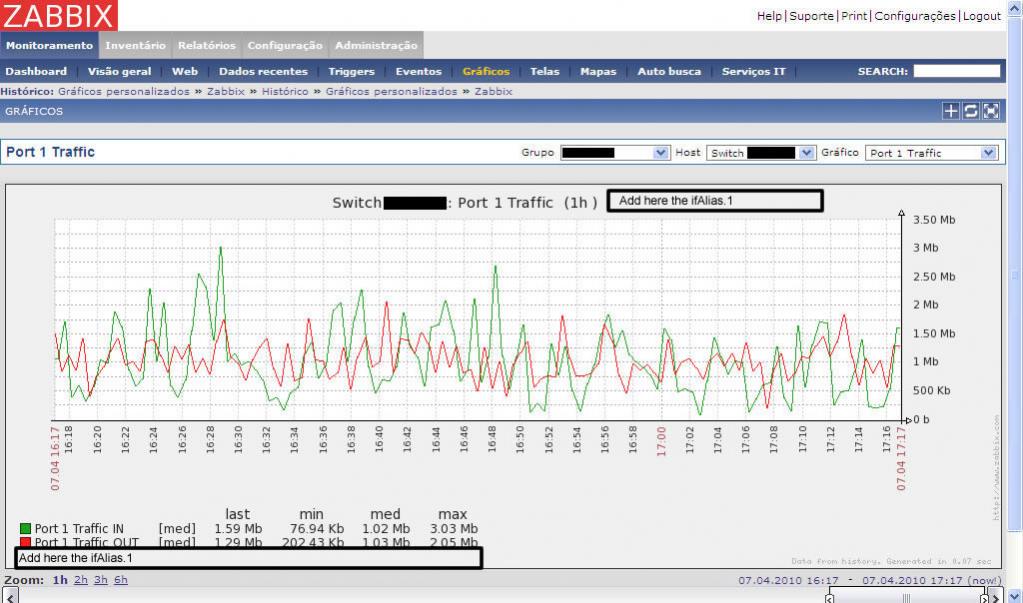The width and height of the screenshot is (1023, 603).
Task: Click the add to favourites plus icon
Action: pos(950,111)
